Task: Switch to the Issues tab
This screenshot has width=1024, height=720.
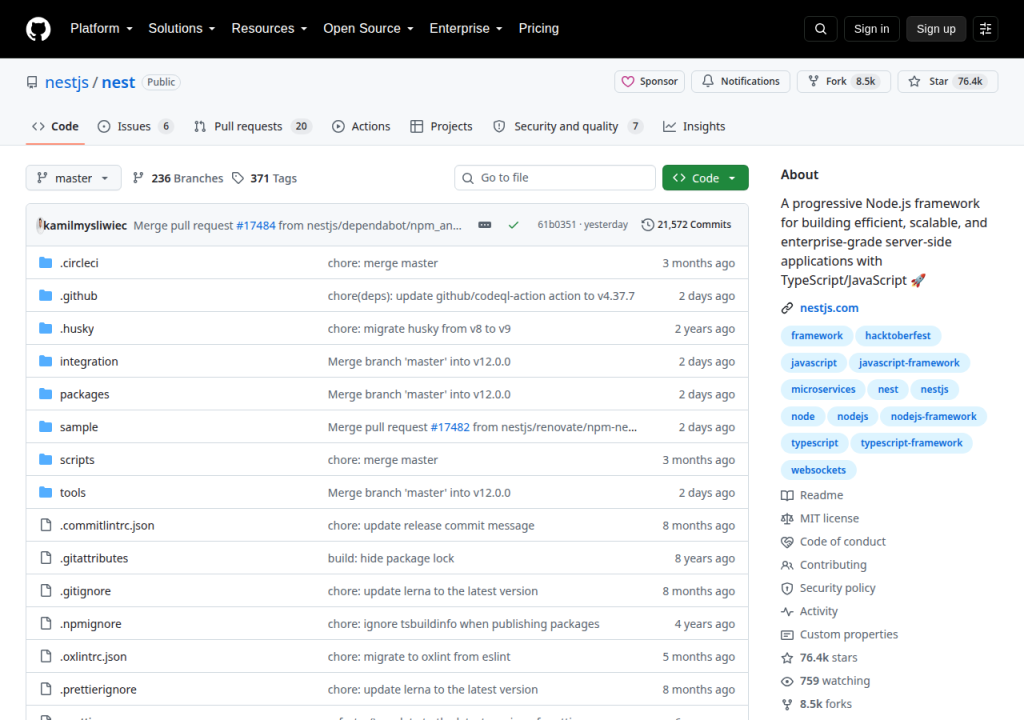Action: [x=135, y=127]
